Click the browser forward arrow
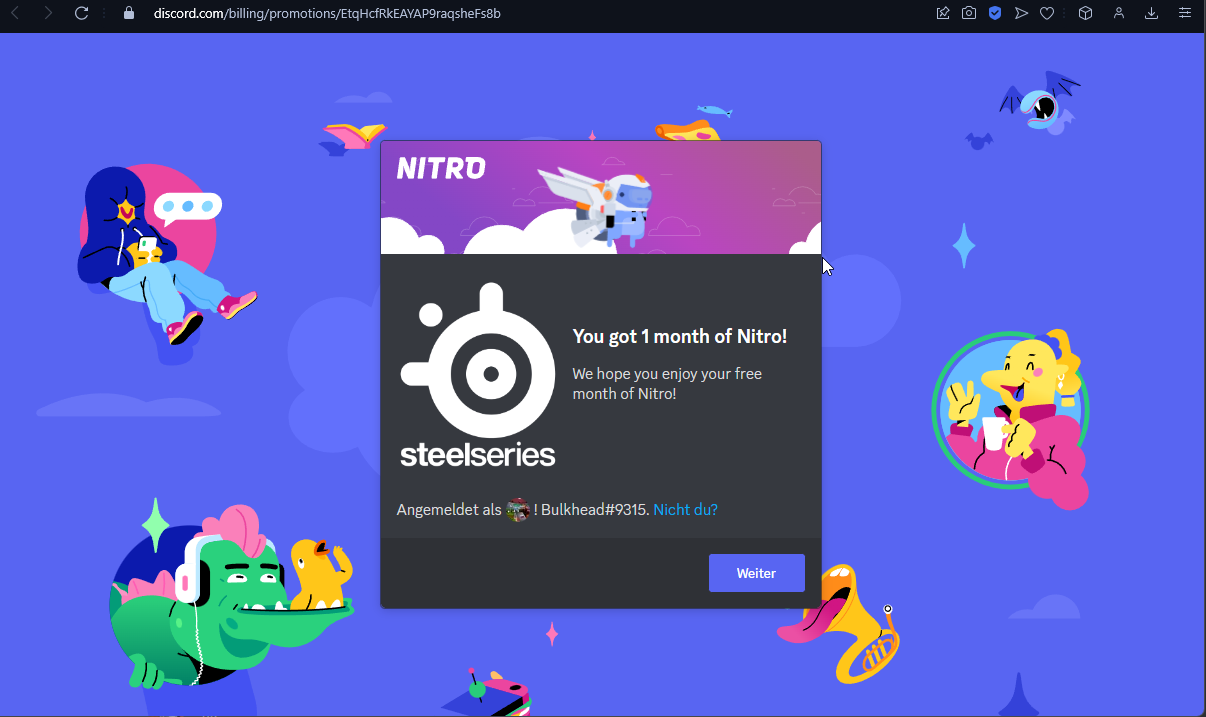The image size is (1206, 717). click(x=47, y=13)
